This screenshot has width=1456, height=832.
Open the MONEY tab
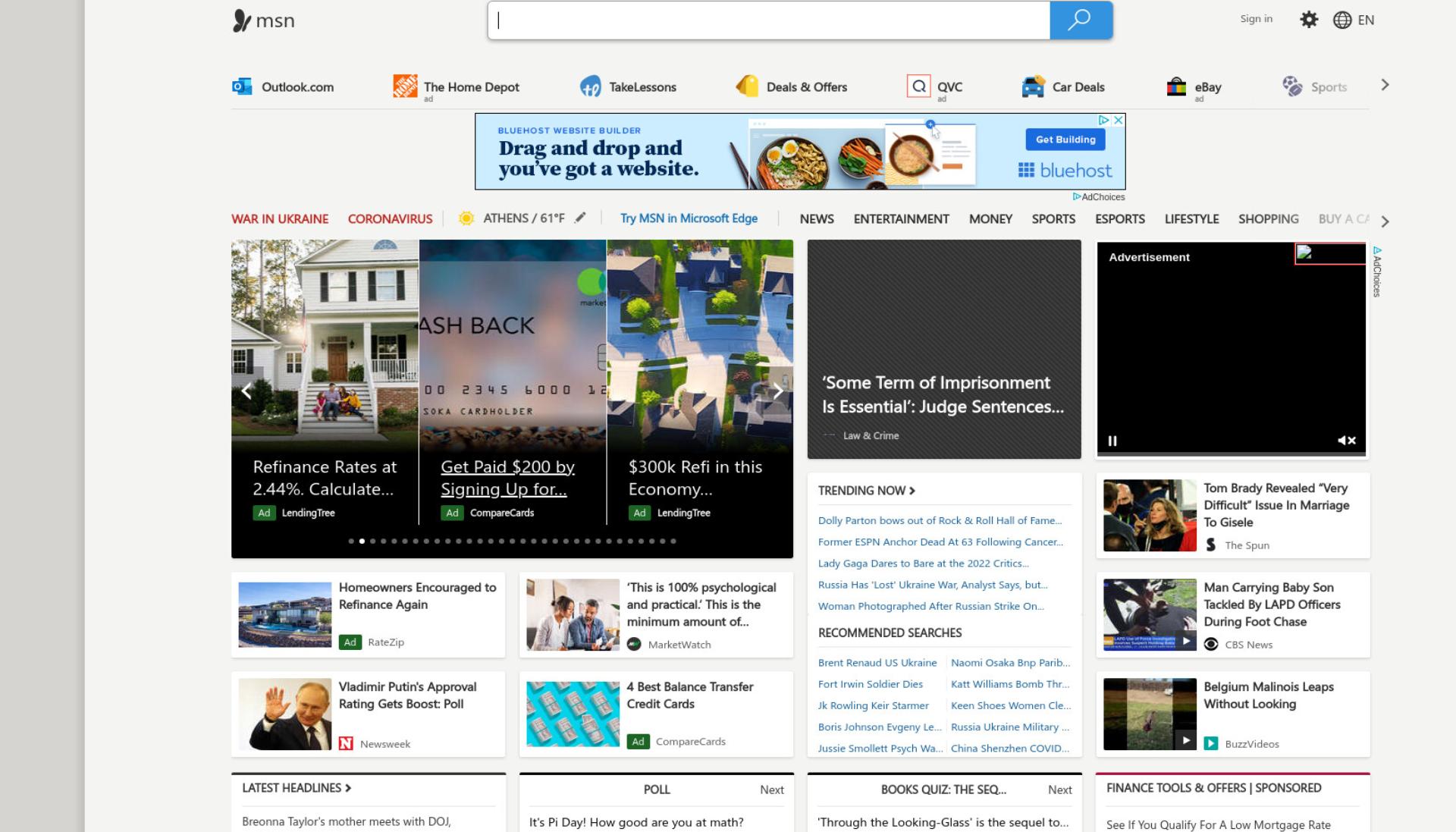pos(990,218)
